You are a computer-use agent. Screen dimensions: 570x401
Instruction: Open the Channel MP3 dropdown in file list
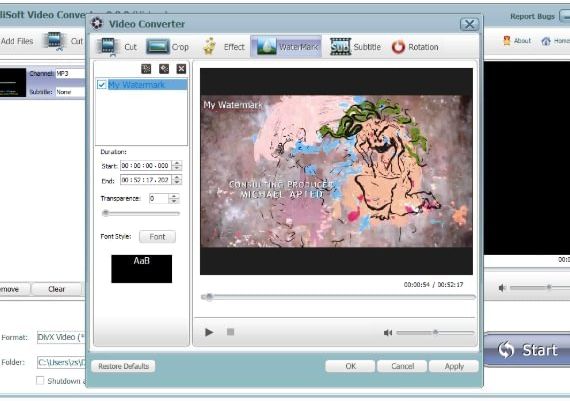pyautogui.click(x=70, y=73)
